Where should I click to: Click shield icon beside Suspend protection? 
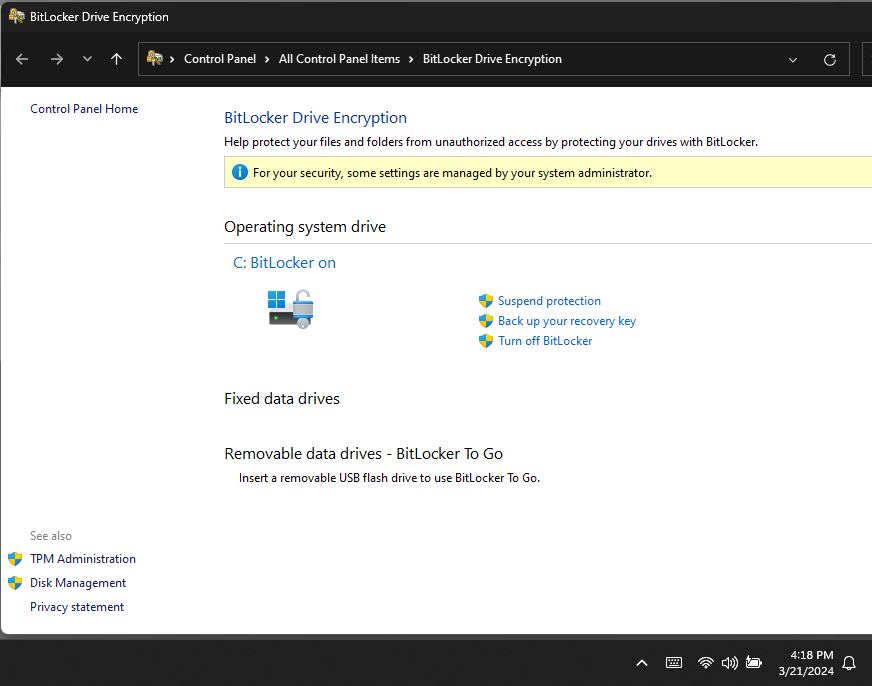pyautogui.click(x=486, y=301)
